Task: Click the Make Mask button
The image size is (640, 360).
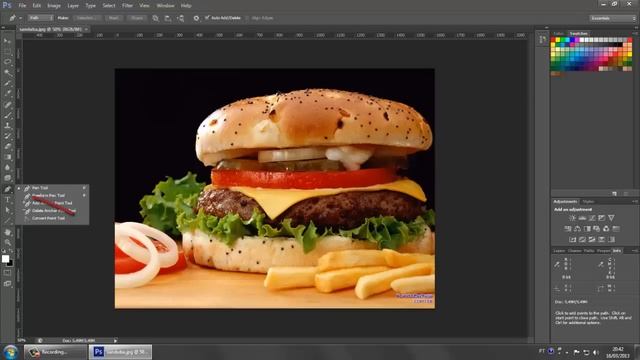Action: (113, 18)
